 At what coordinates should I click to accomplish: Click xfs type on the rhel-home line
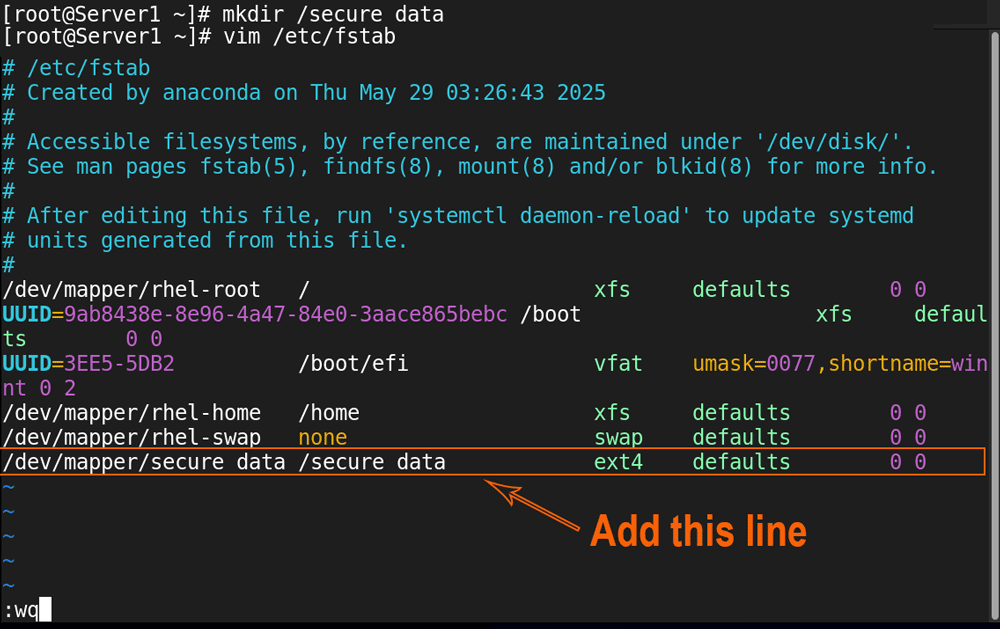612,413
